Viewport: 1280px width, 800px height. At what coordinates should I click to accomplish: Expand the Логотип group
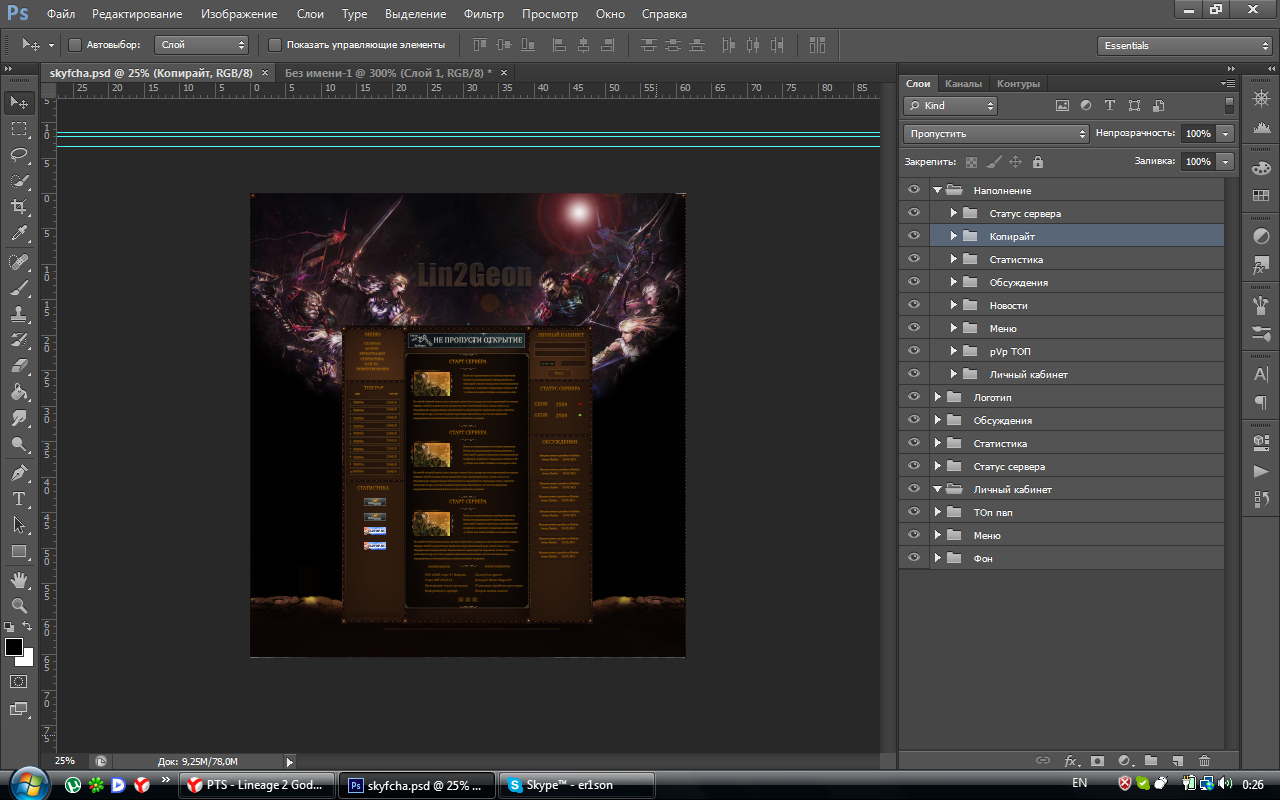click(x=938, y=397)
